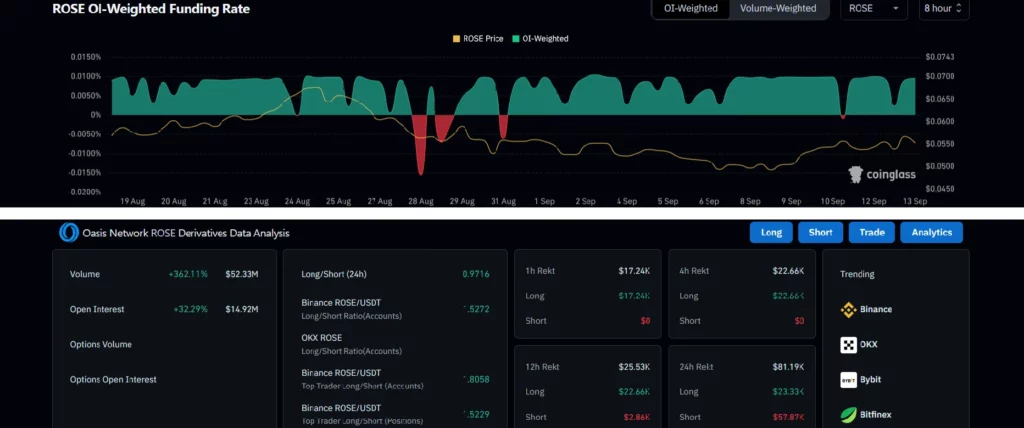This screenshot has width=1024, height=428.
Task: Open the Analytics button
Action: point(931,232)
